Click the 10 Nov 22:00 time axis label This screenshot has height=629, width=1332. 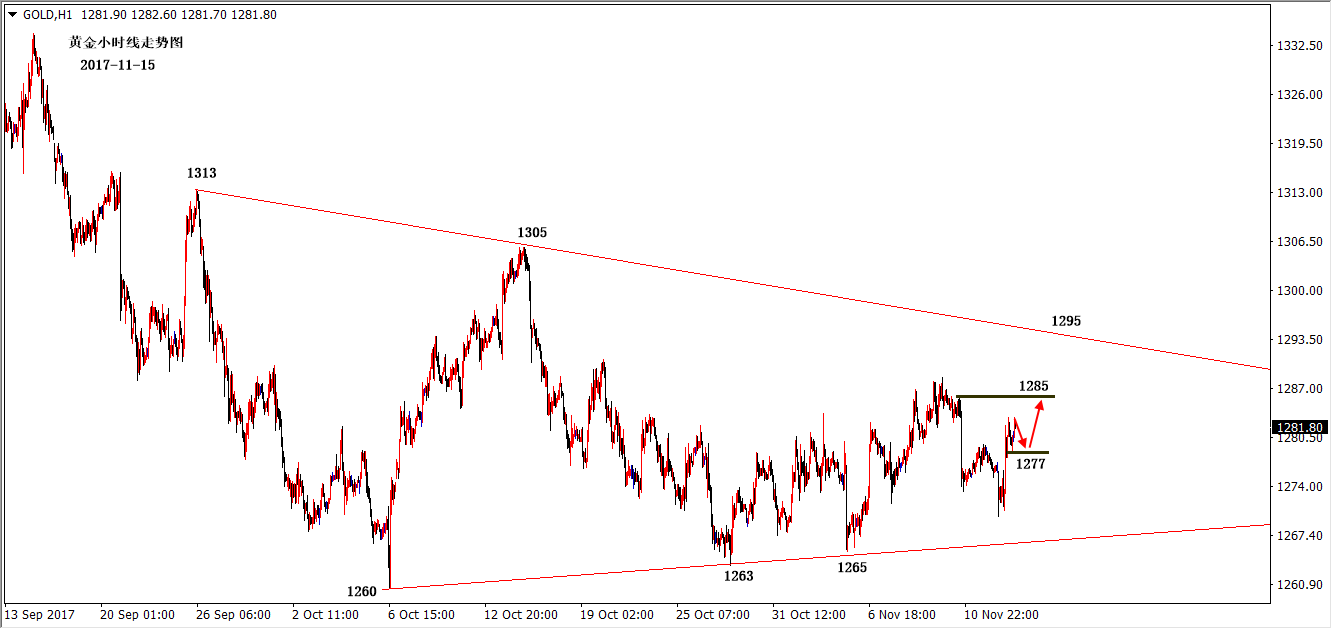pos(1000,614)
